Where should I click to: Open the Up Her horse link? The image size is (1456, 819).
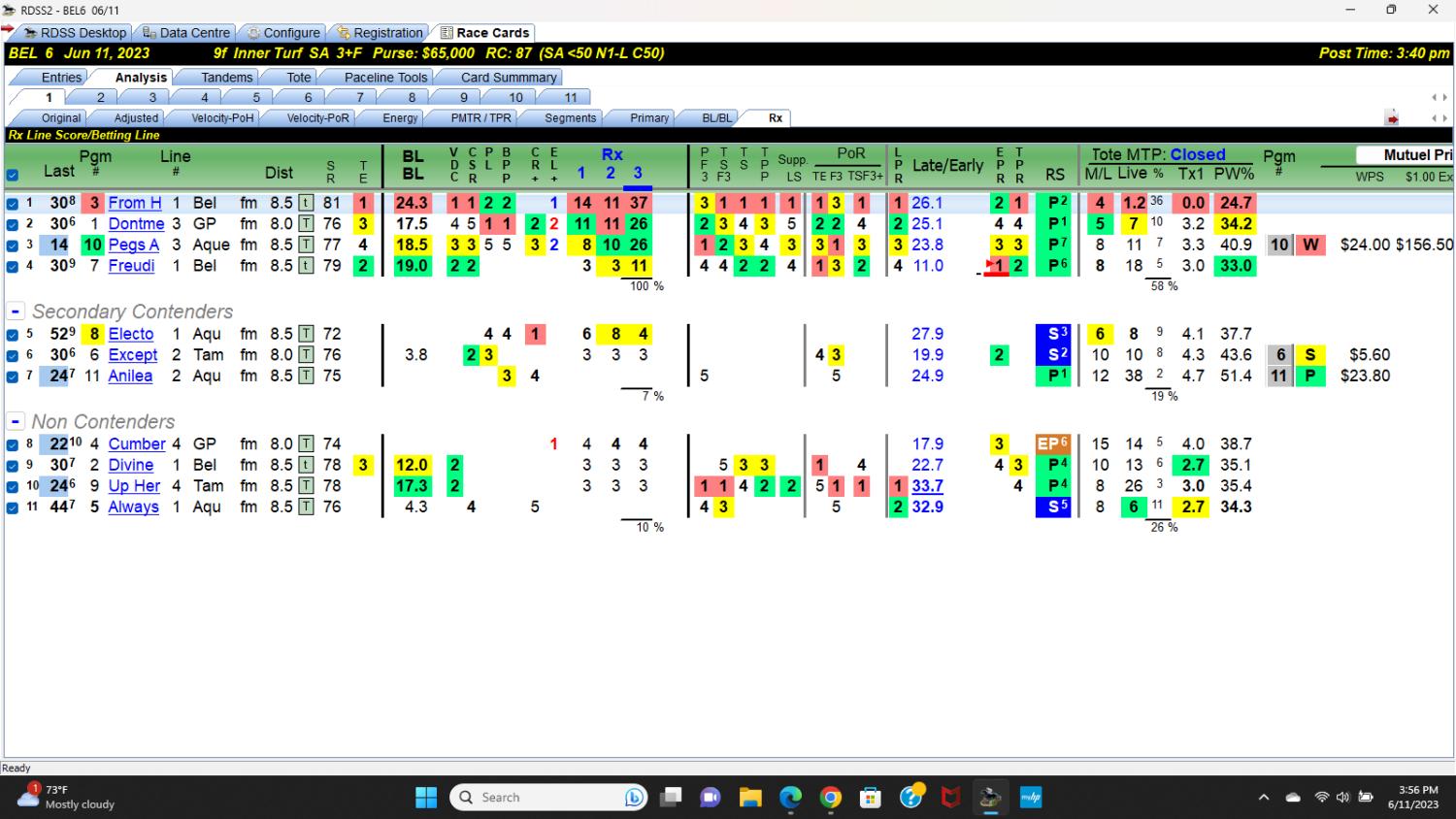pos(134,486)
